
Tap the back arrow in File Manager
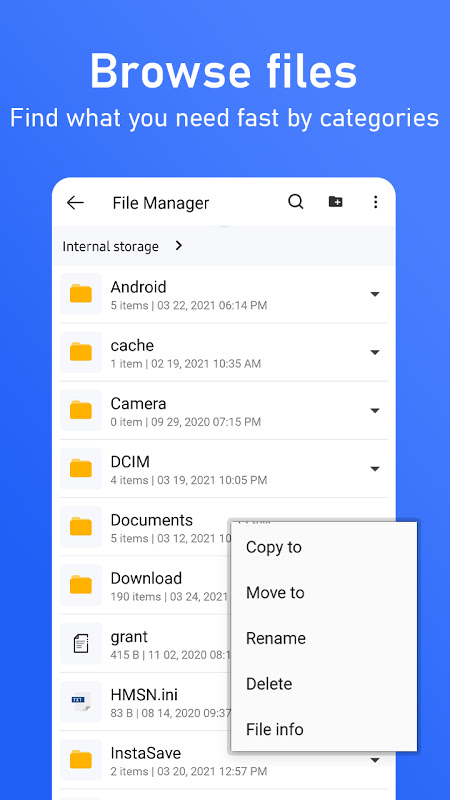(x=75, y=203)
